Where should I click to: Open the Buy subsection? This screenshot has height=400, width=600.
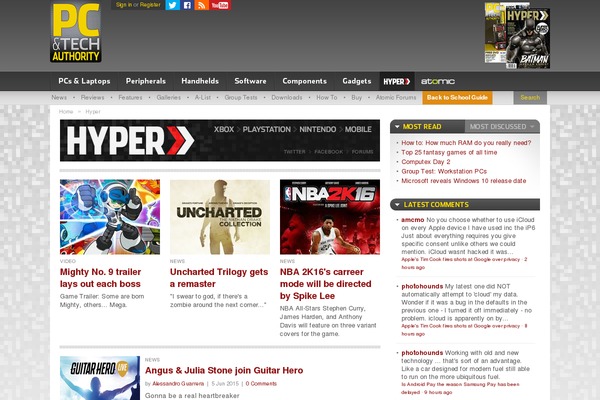[356, 98]
